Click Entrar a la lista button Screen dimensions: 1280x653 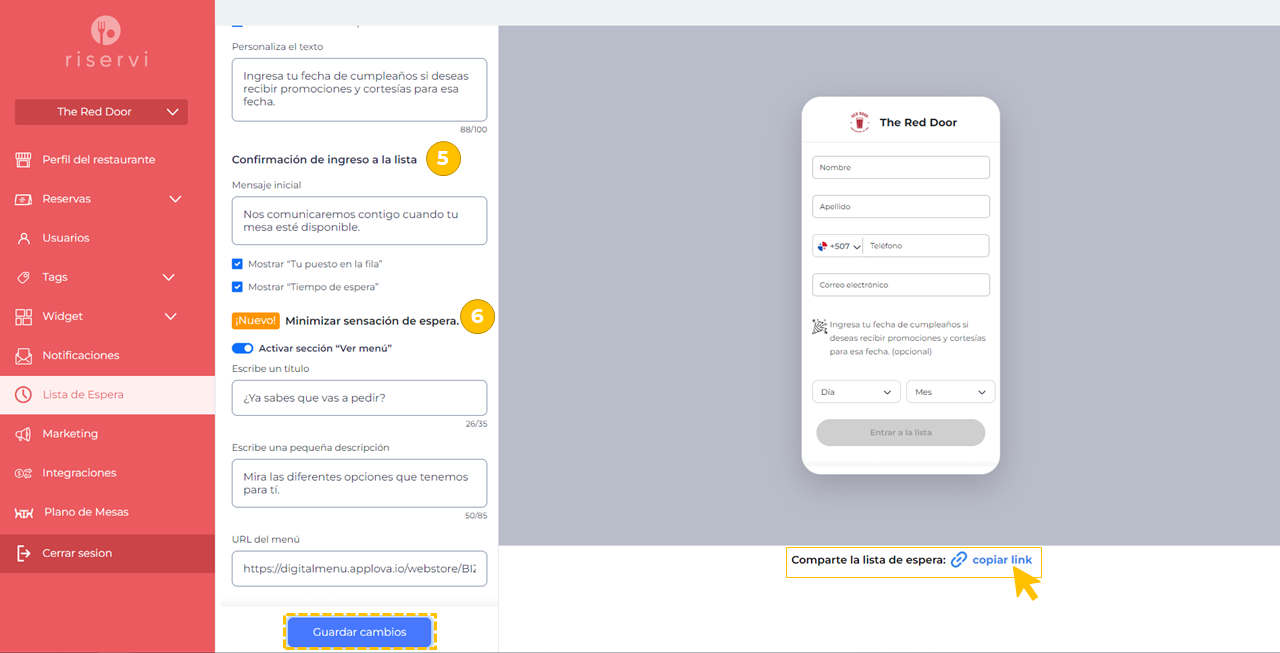(x=901, y=432)
